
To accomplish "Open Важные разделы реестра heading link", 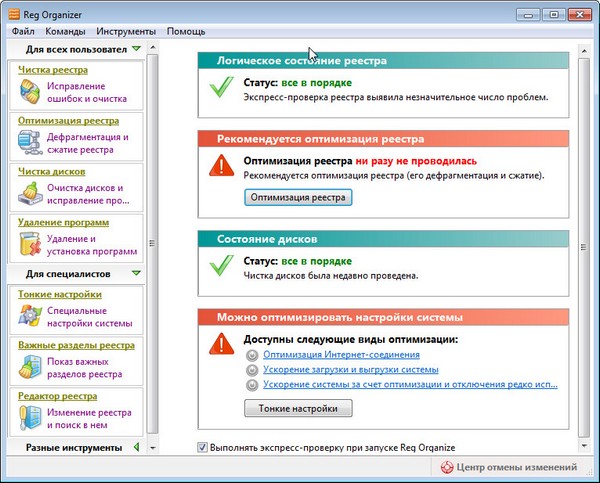I will coord(77,345).
